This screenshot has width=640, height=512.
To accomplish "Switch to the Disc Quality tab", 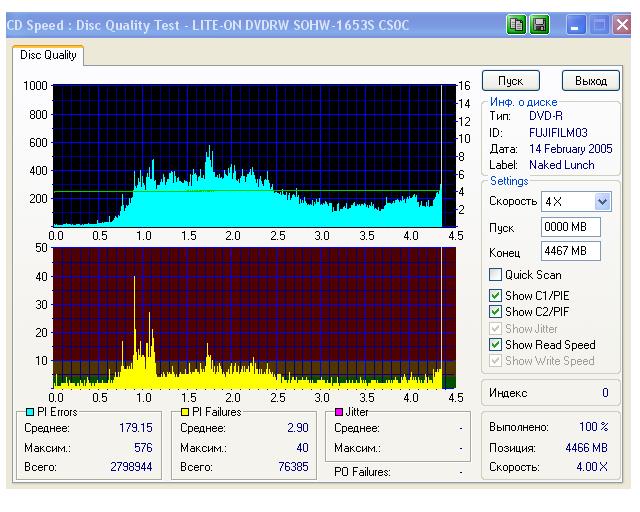I will point(48,56).
